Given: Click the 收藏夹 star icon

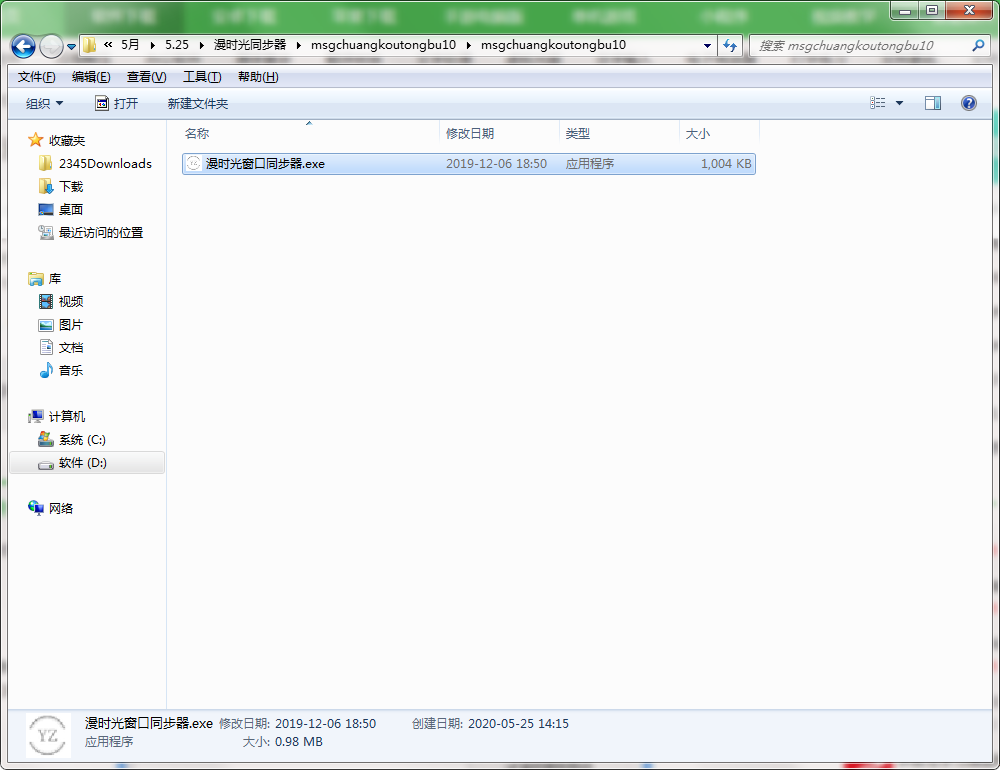Looking at the screenshot, I should pos(36,140).
